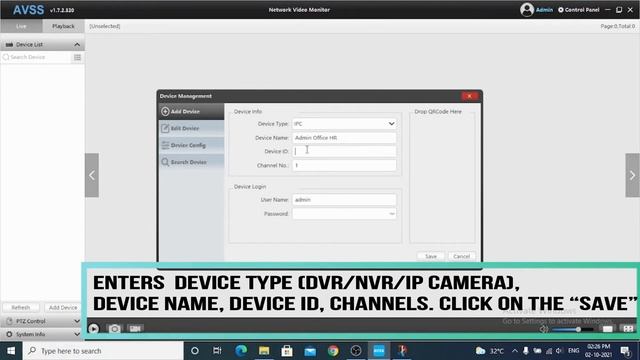
Task: Open the Search Device section in dialog
Action: tap(191, 162)
